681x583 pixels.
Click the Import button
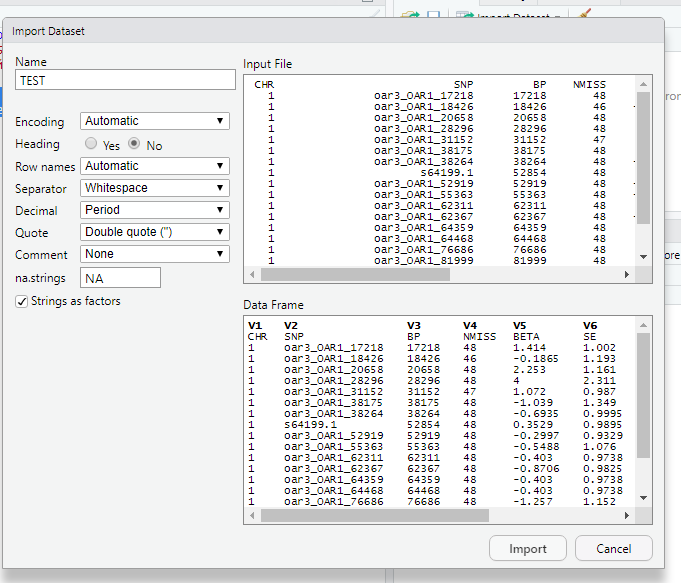click(x=528, y=549)
